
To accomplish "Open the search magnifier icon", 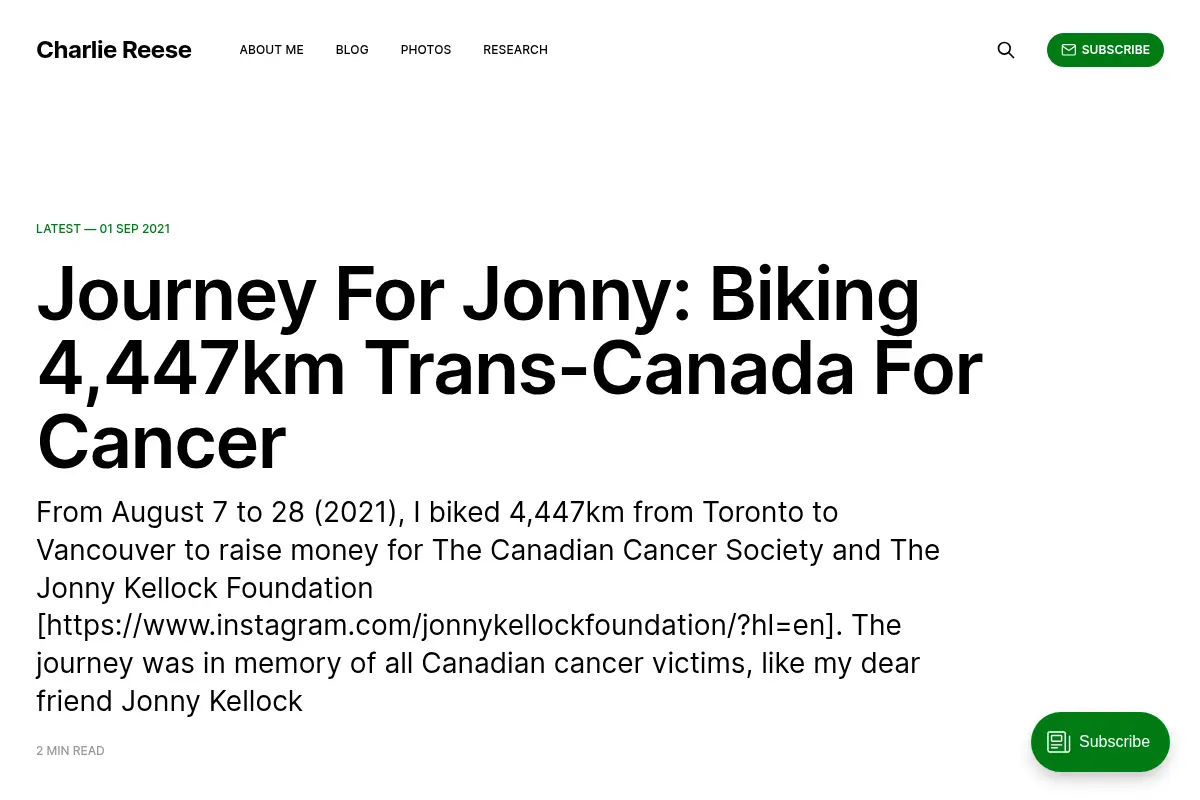I will [1006, 50].
